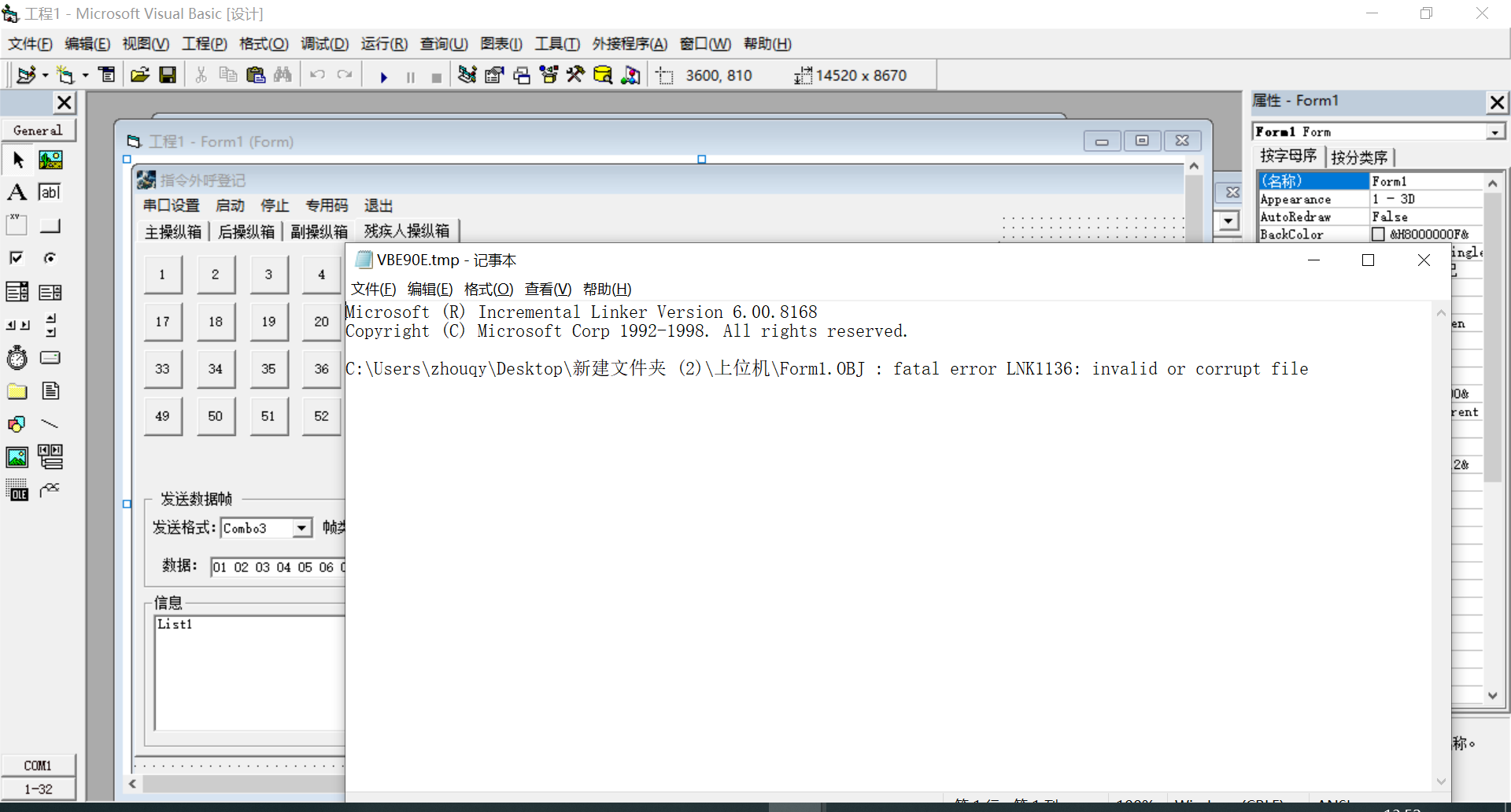The height and width of the screenshot is (812, 1511).
Task: Click the 数据 text field on the form
Action: 278,567
